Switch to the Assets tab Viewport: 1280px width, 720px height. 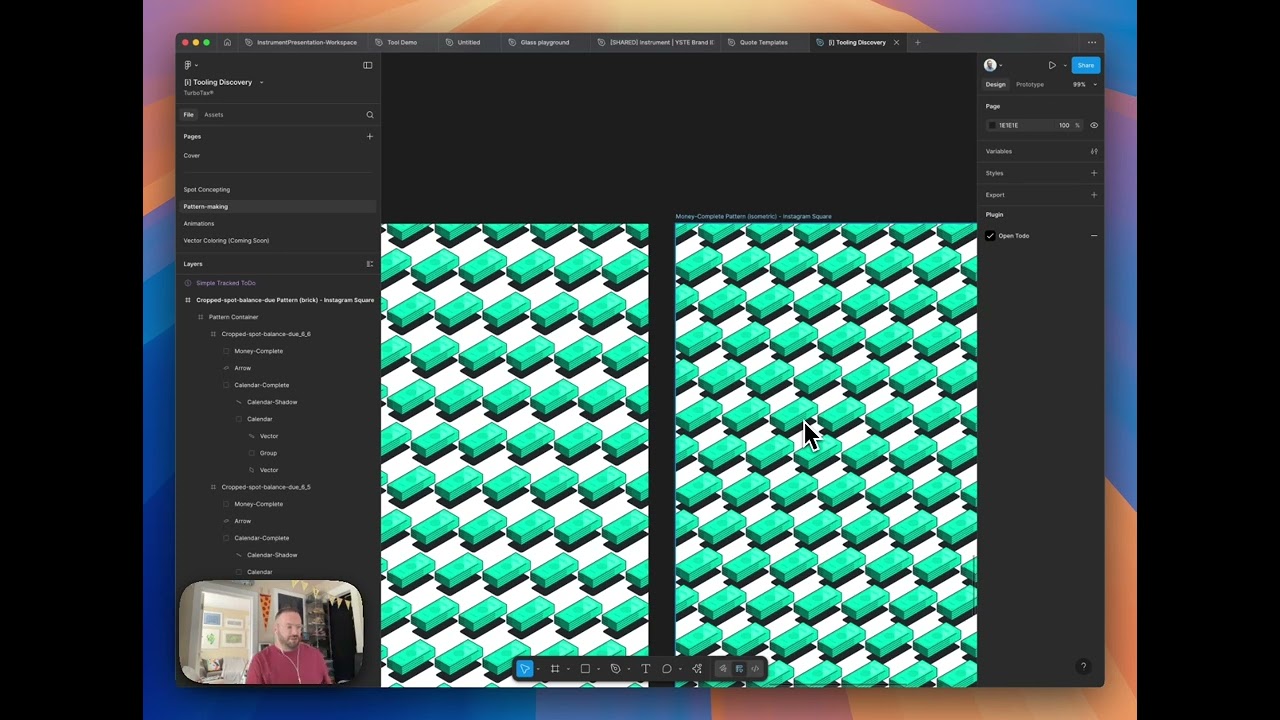click(214, 115)
